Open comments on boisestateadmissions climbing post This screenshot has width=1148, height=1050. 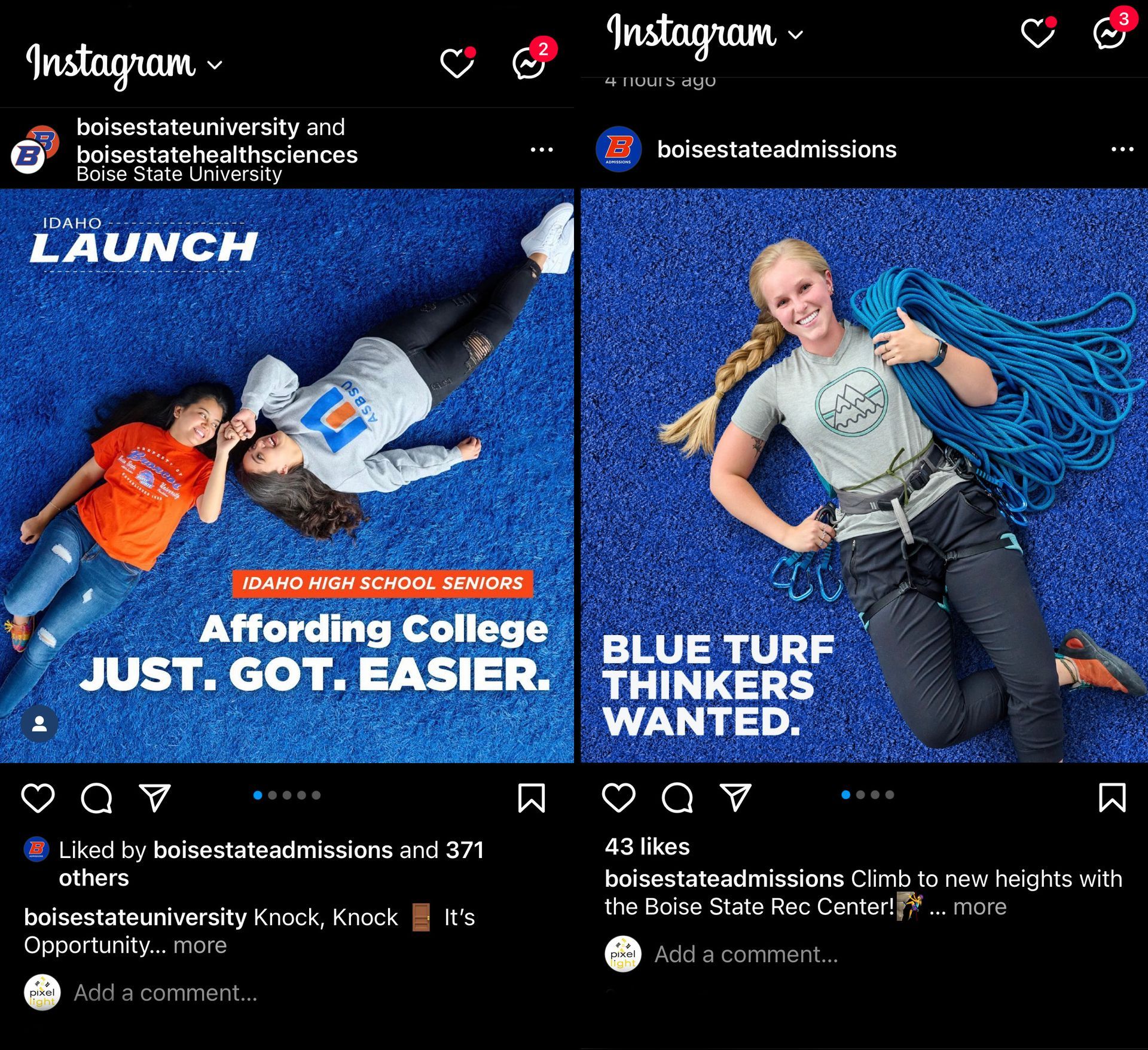677,797
